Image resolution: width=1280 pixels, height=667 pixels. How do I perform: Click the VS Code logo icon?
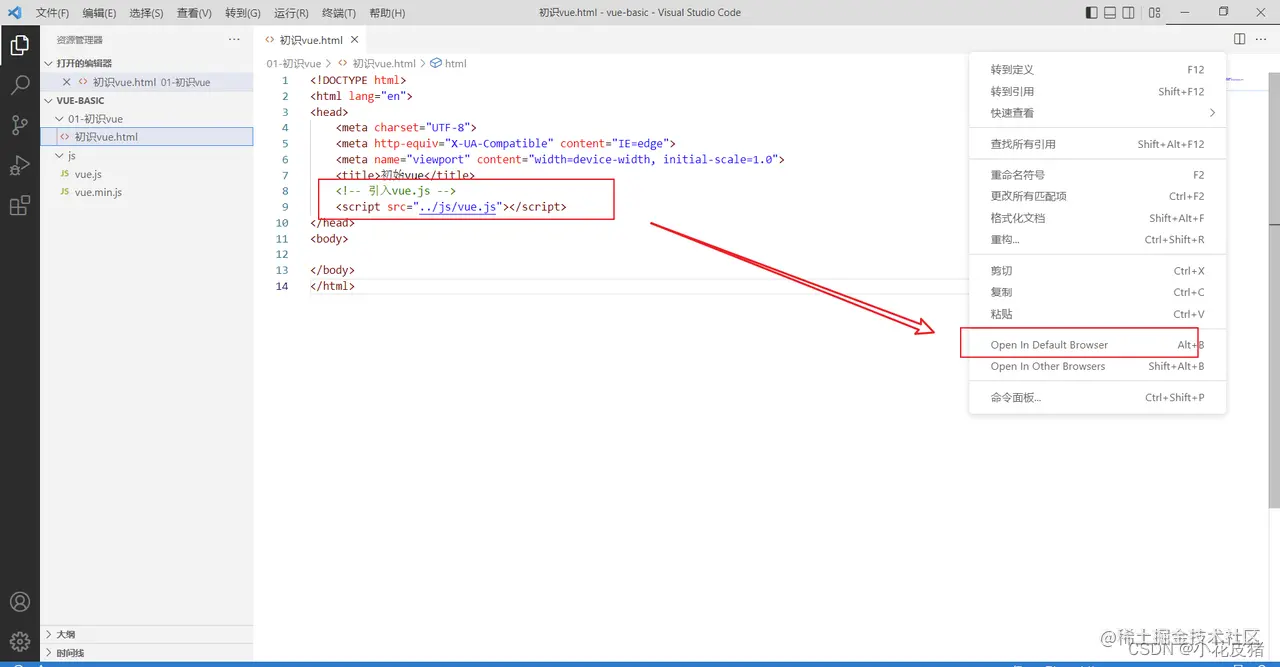click(x=14, y=13)
